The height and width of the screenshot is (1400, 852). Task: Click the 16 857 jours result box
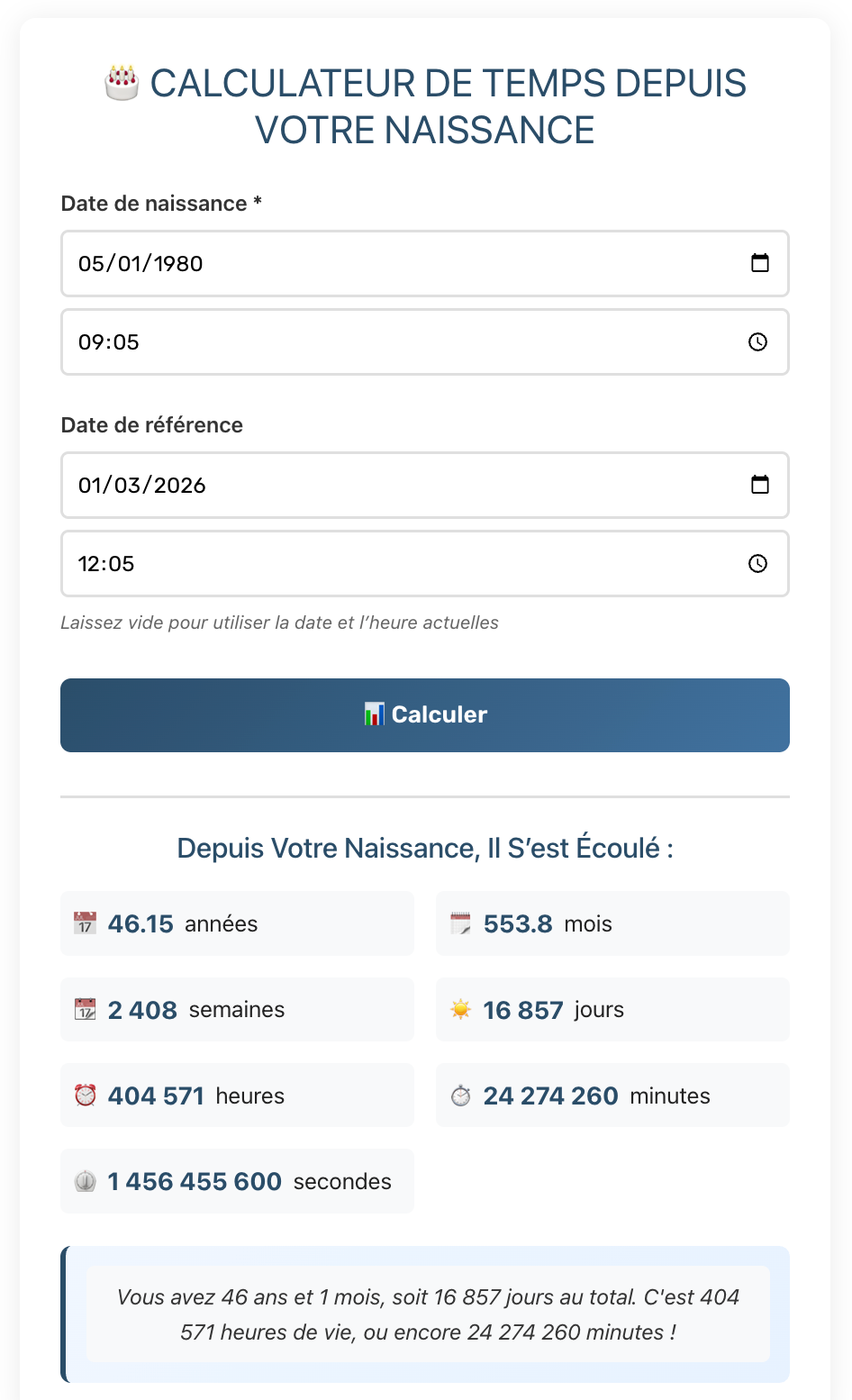point(612,1009)
